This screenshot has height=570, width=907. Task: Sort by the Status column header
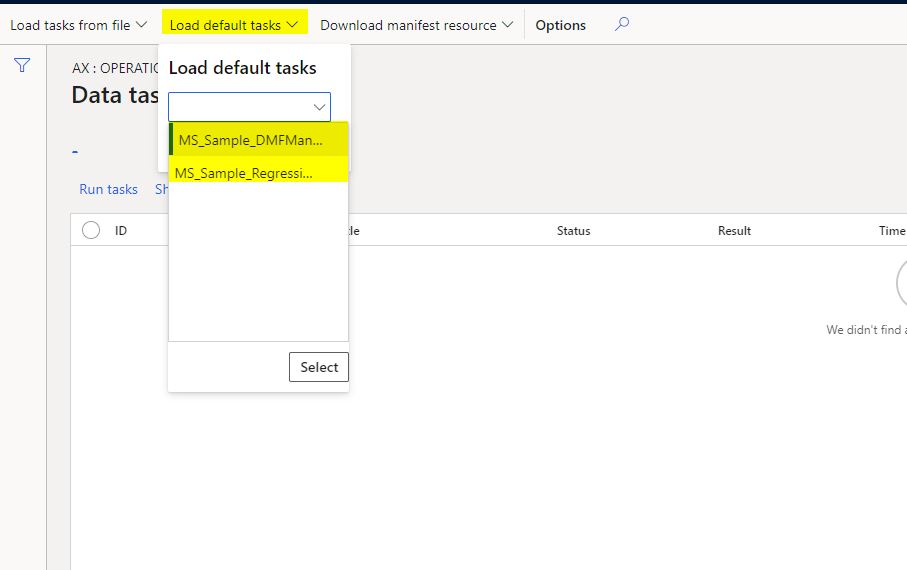point(573,230)
